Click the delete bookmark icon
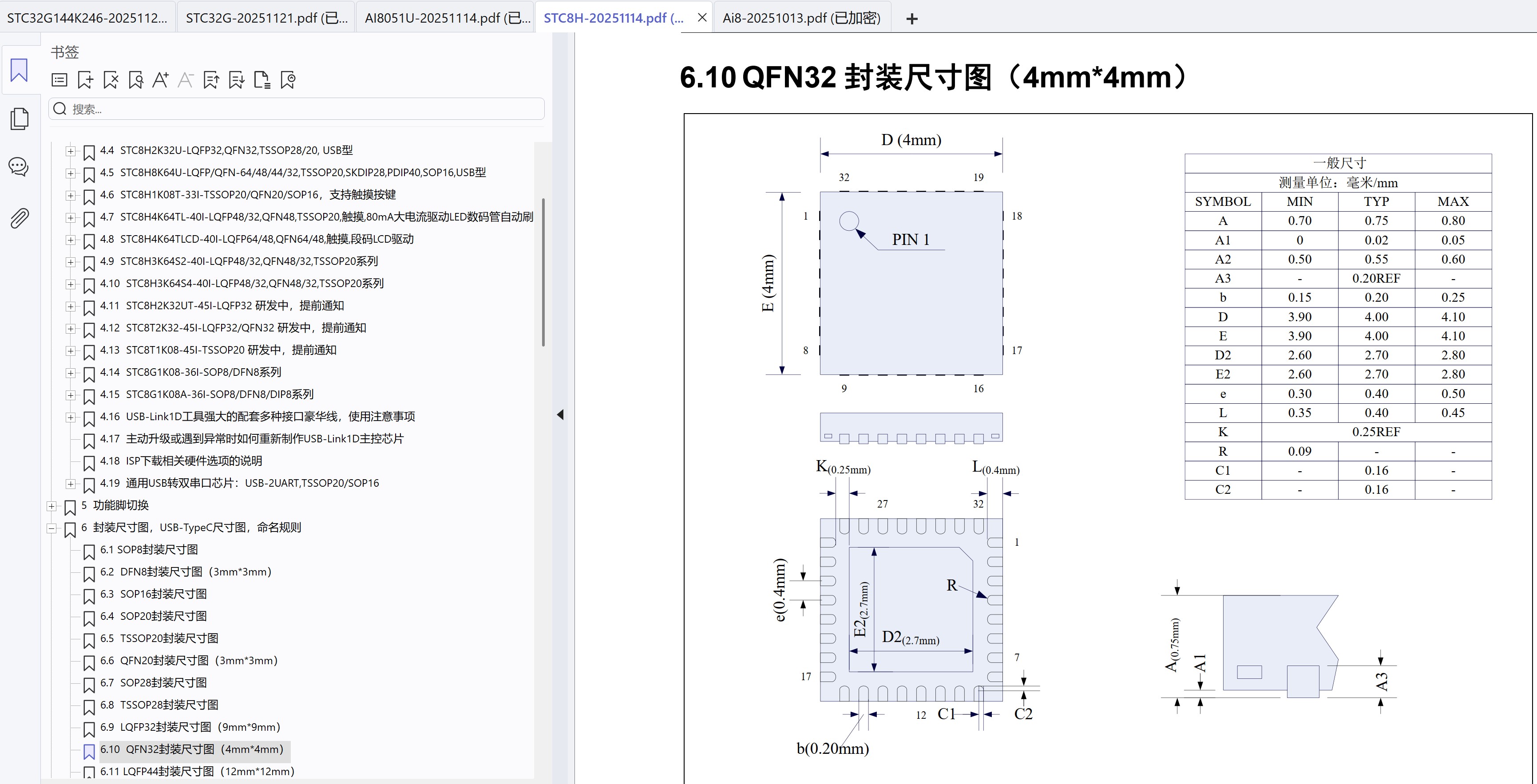This screenshot has height=784, width=1537. click(x=111, y=79)
